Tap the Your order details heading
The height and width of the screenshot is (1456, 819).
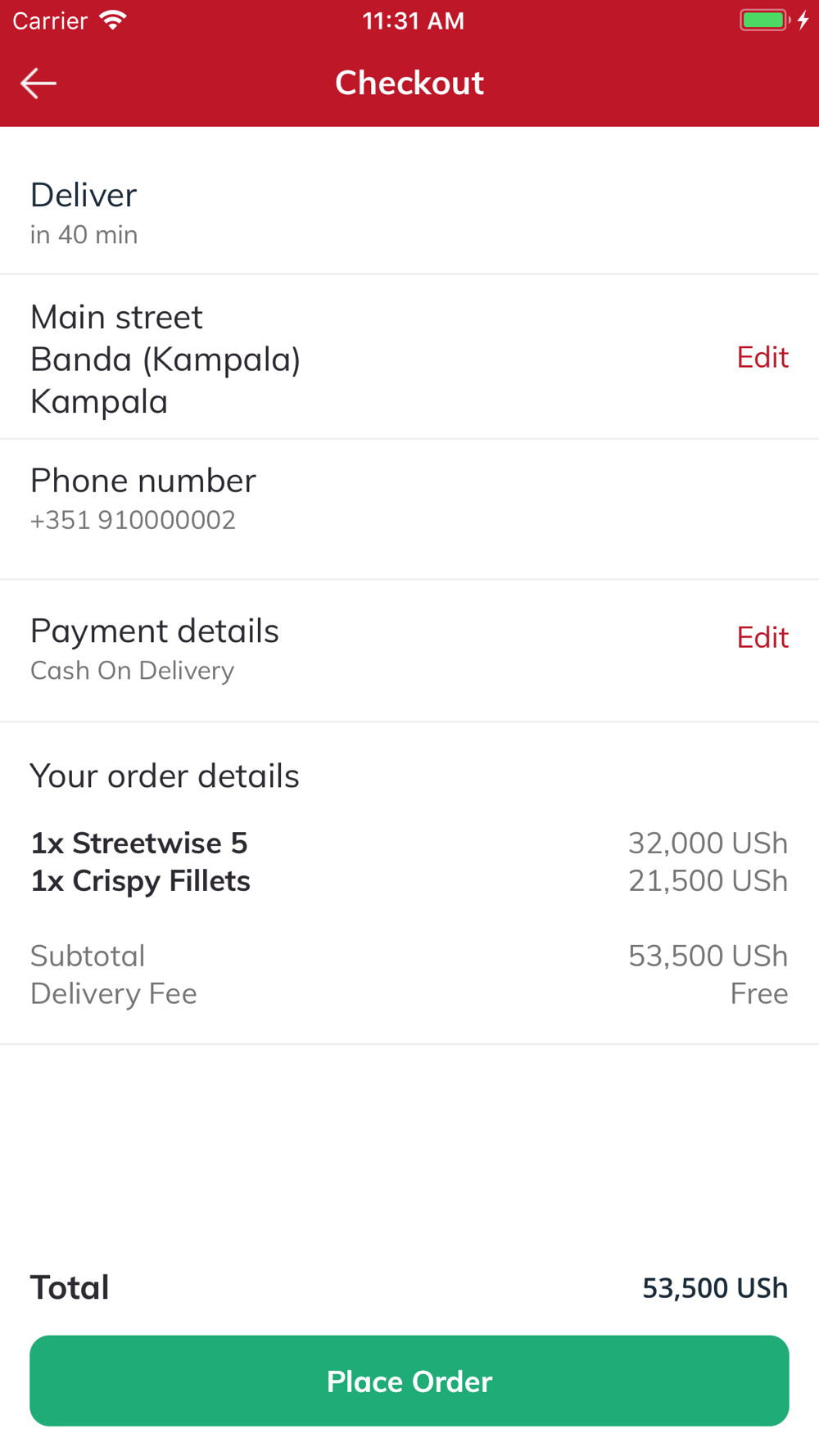pos(165,775)
